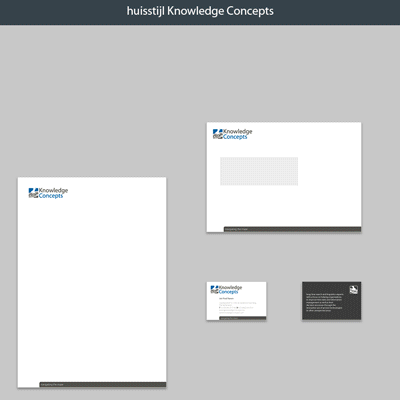Click the white paragraph text on the dark card
The image size is (400, 400).
[x=325, y=302]
